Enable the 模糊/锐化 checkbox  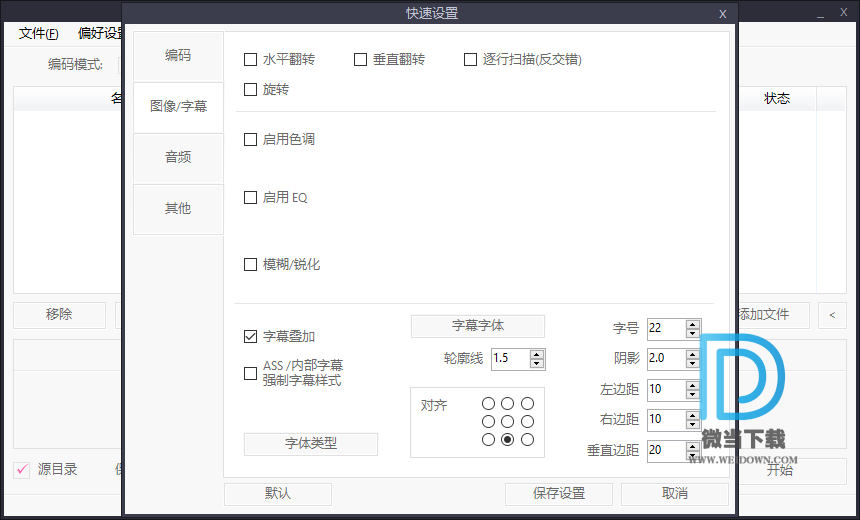[250, 264]
